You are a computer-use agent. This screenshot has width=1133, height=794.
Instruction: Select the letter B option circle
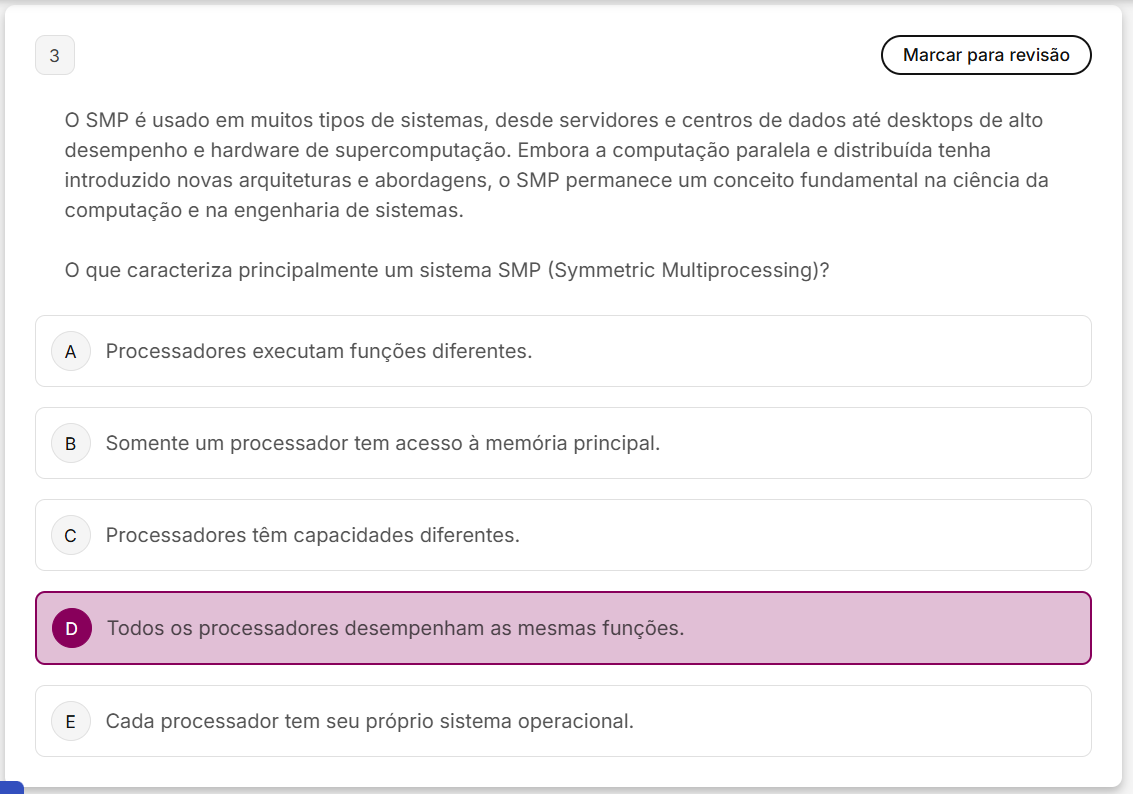[71, 443]
